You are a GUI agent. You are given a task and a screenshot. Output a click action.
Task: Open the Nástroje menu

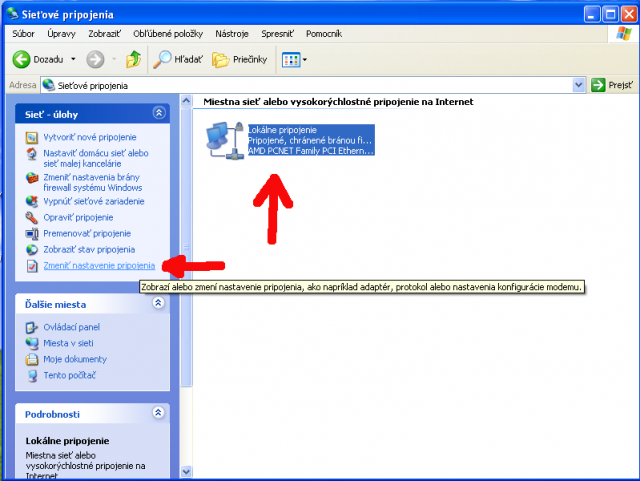pyautogui.click(x=232, y=34)
